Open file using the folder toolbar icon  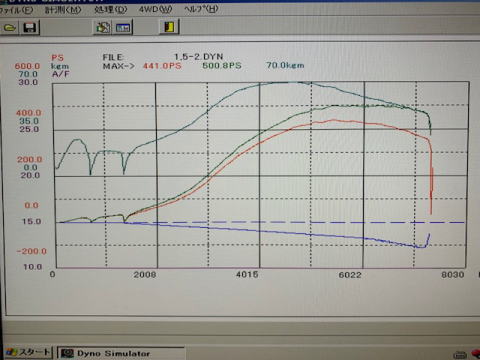point(9,28)
